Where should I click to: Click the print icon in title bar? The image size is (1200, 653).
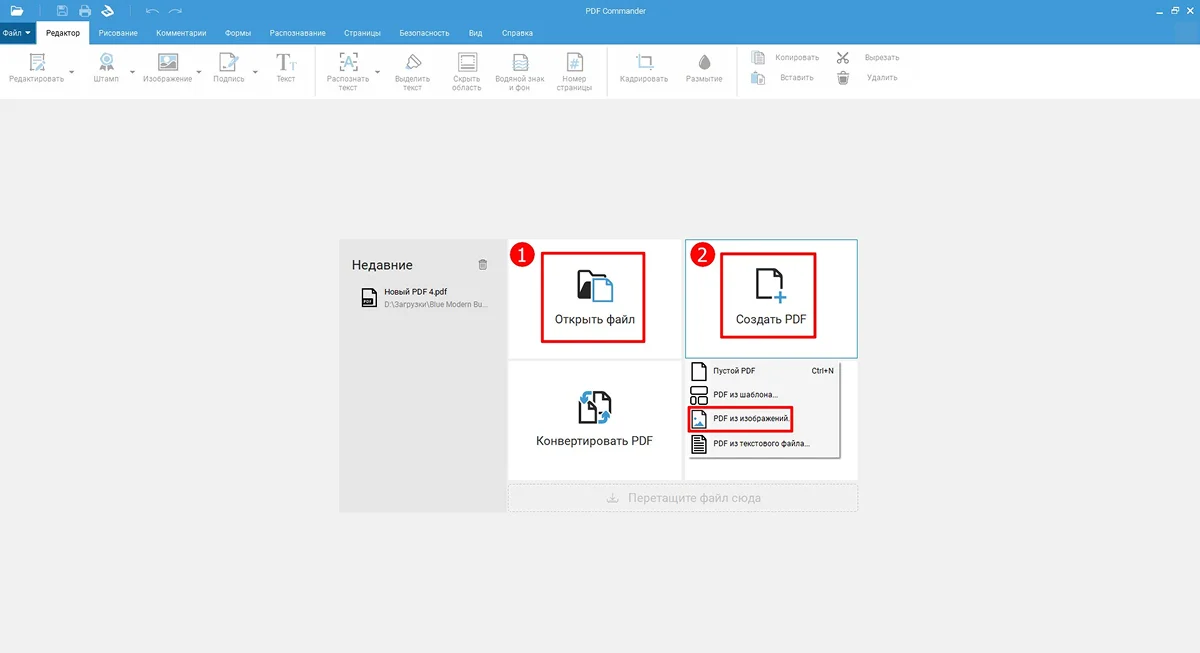coord(85,11)
